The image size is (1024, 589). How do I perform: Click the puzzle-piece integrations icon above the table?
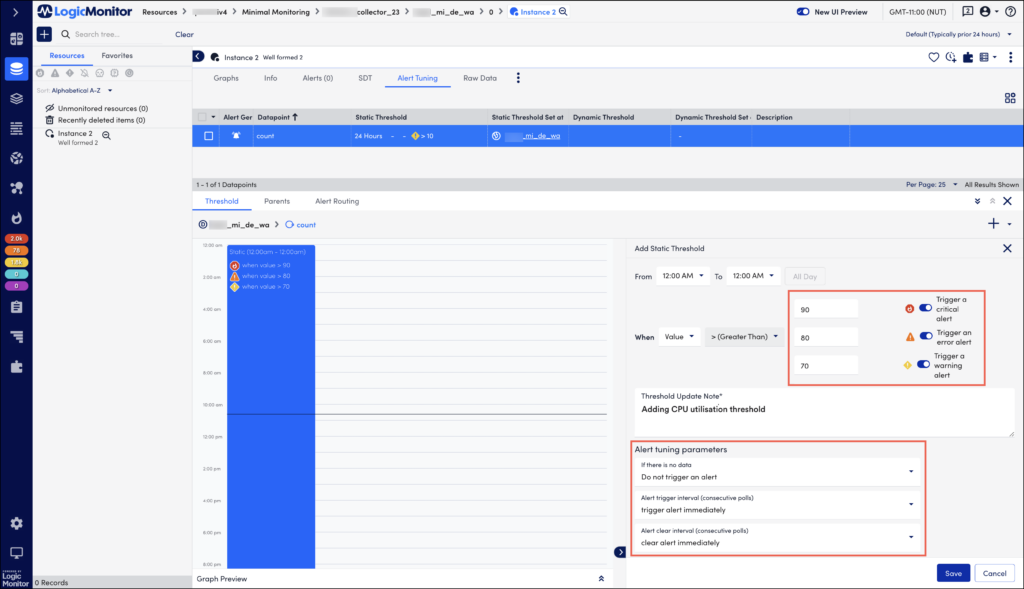[967, 57]
